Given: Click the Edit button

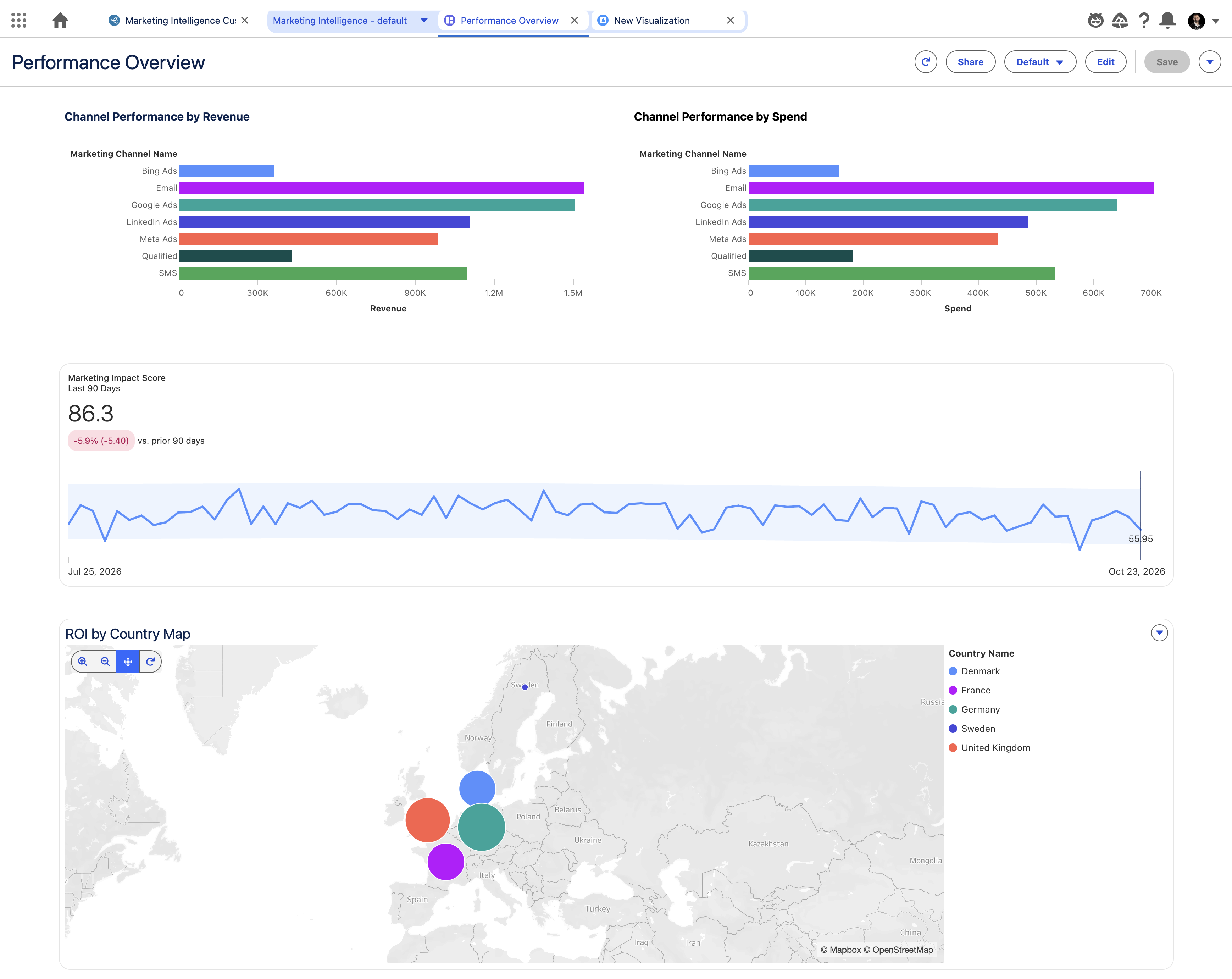Looking at the screenshot, I should point(1105,62).
